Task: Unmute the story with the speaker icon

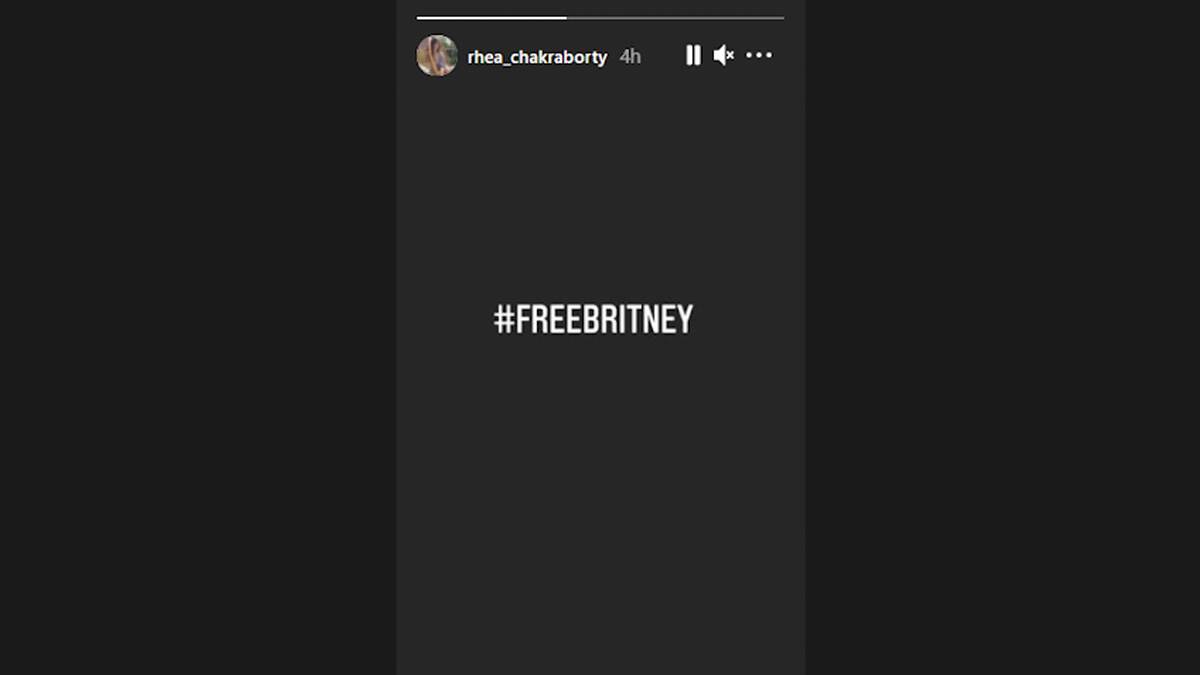Action: 724,56
